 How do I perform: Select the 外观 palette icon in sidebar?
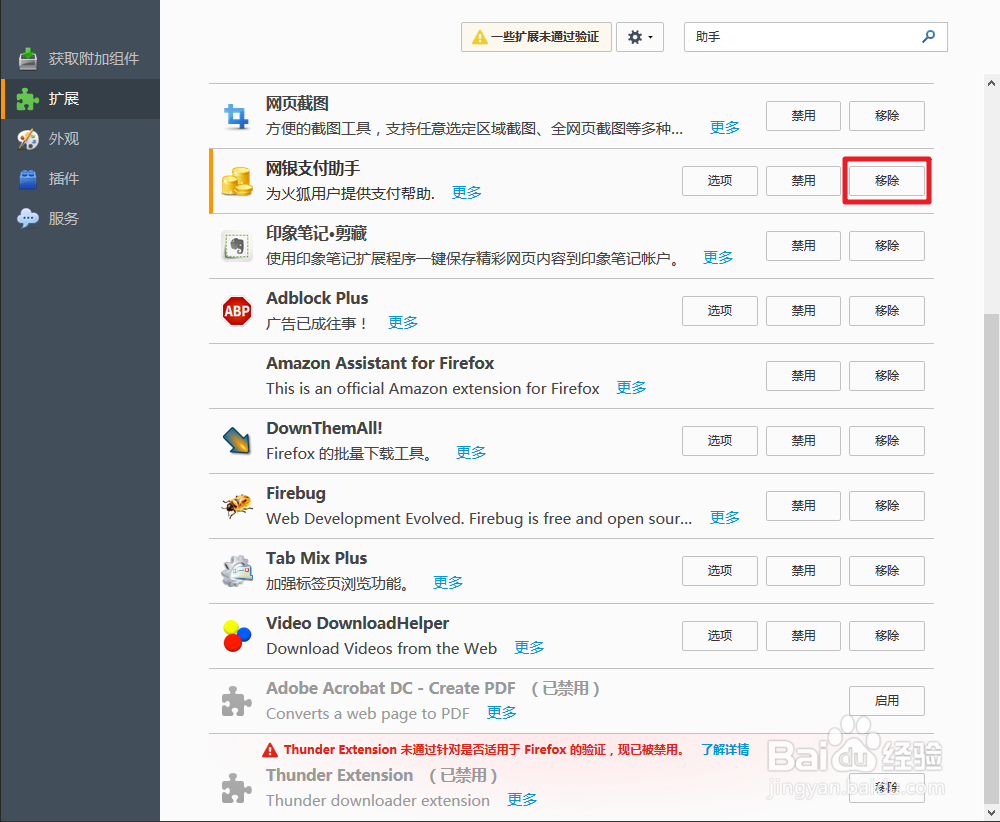click(27, 139)
